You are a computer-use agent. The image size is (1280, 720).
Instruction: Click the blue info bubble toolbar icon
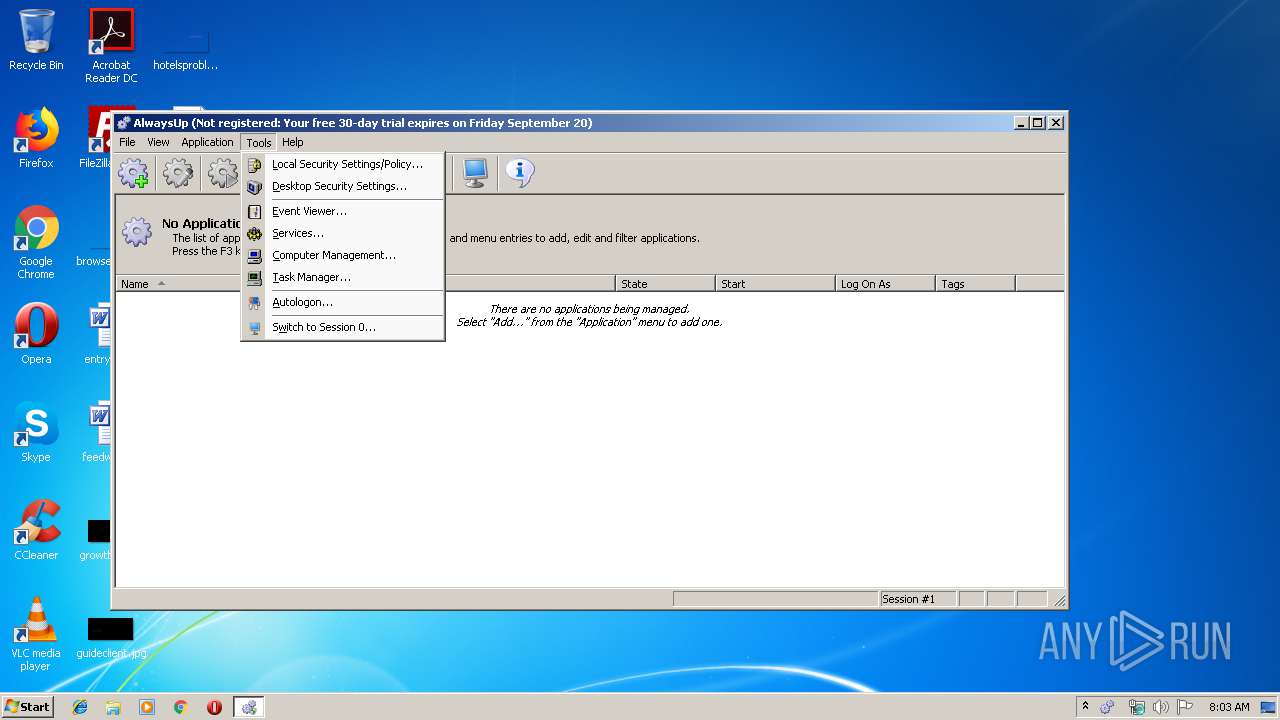tap(519, 172)
